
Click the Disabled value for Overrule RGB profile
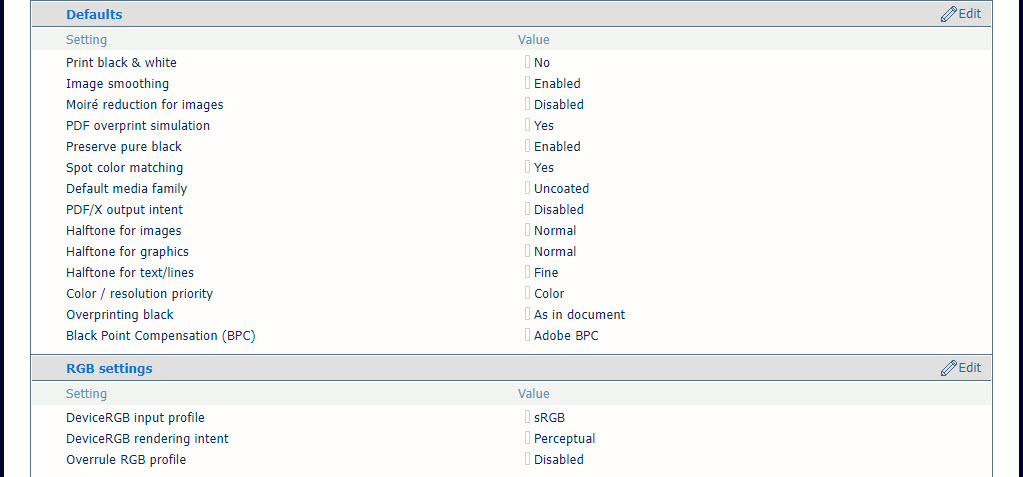(558, 460)
